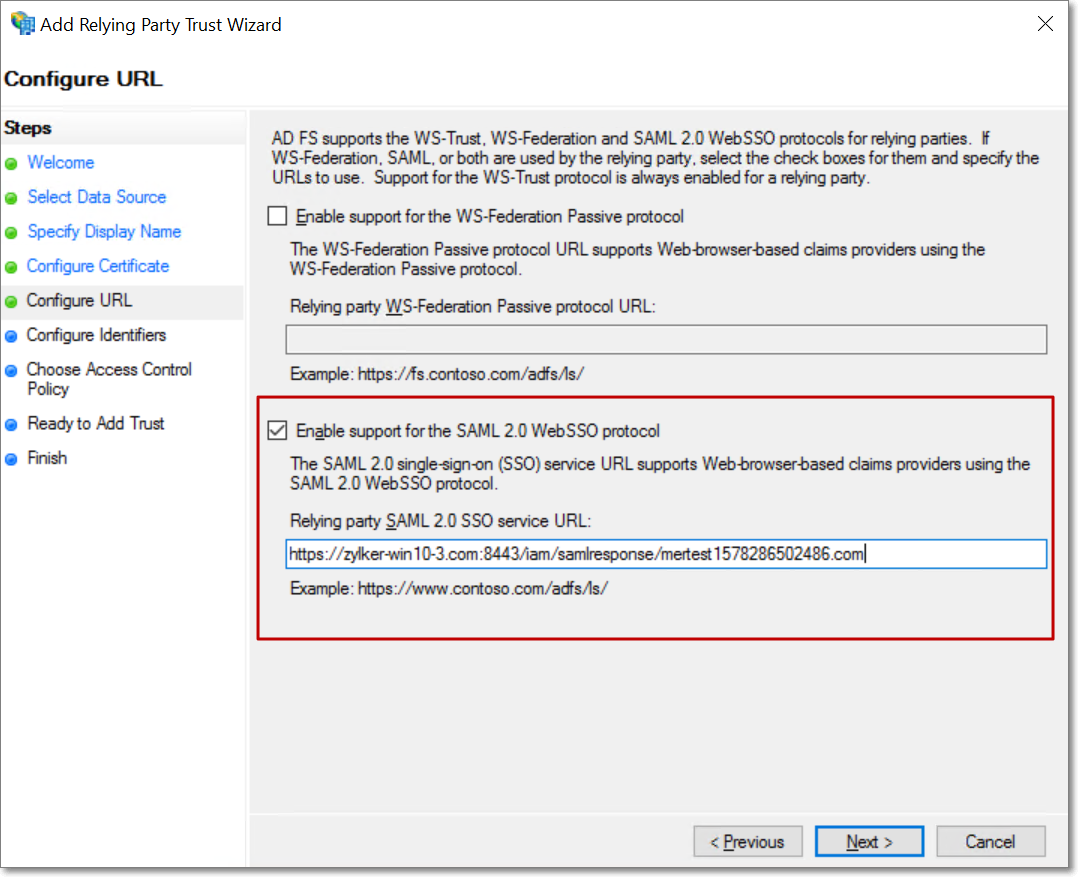Click the blue bullet beside Ready to Add Trust
Screen dimensions: 1078x877
click(11, 425)
